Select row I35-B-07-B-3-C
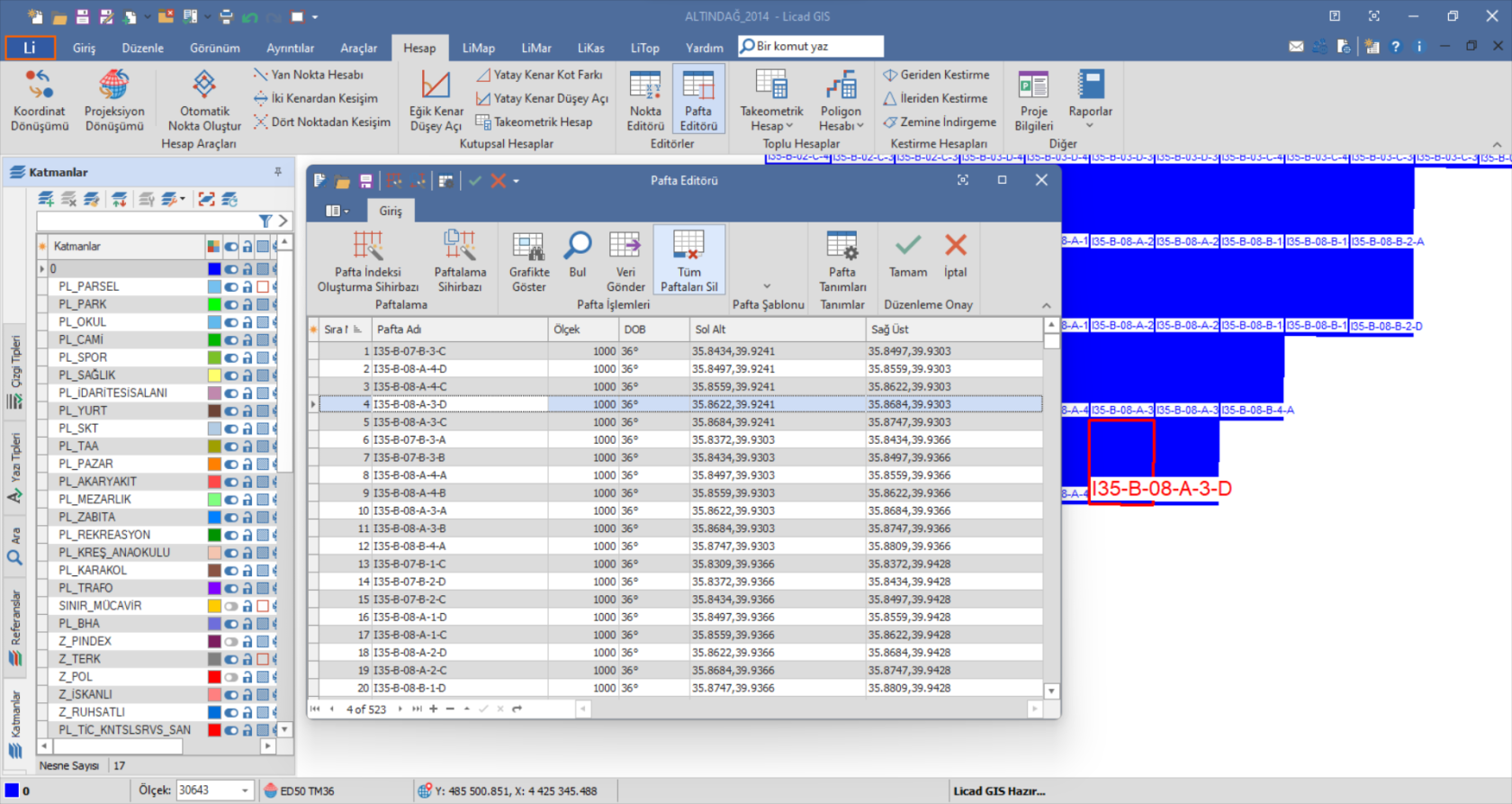1512x804 pixels. (680, 351)
